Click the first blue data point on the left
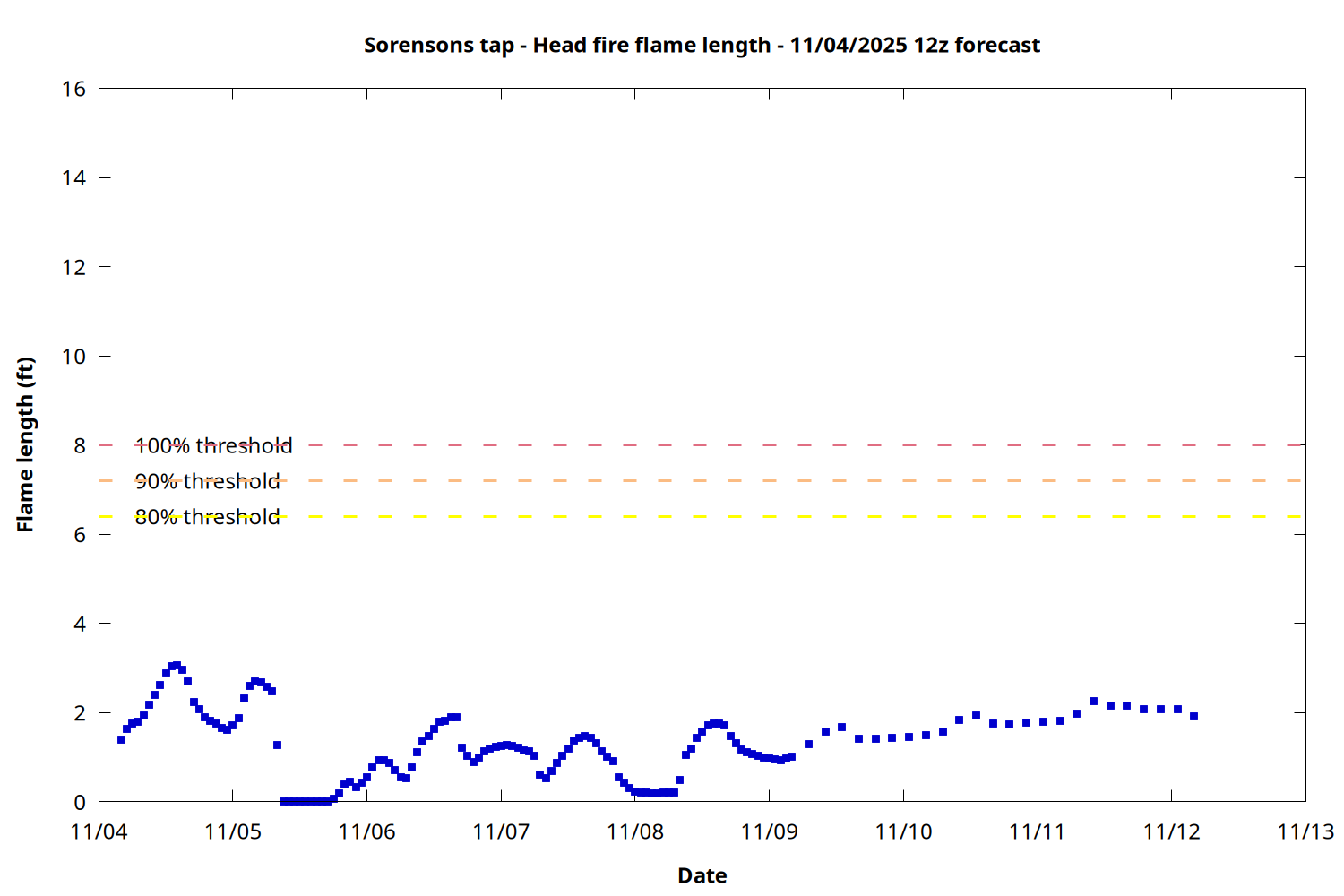This screenshot has height=896, width=1344. click(x=121, y=739)
